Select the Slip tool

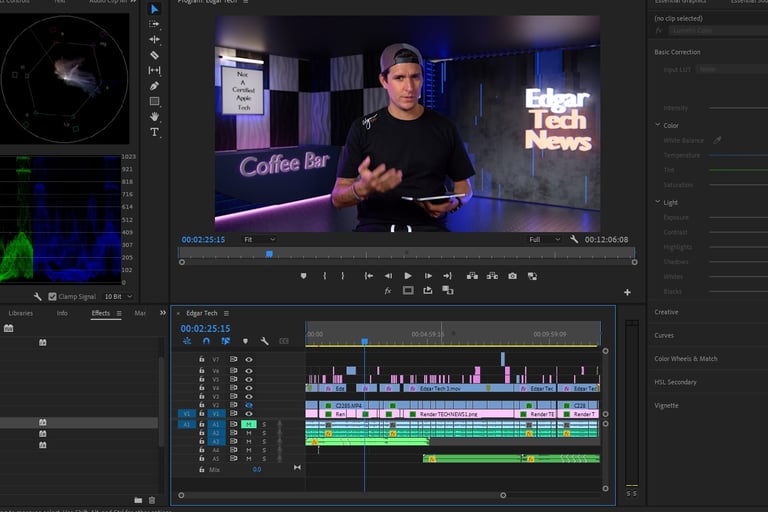154,71
